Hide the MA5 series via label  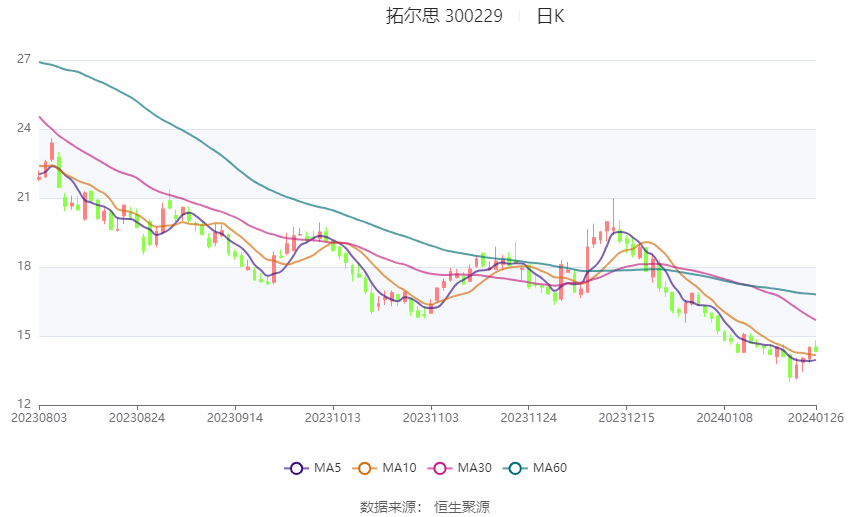pos(327,468)
